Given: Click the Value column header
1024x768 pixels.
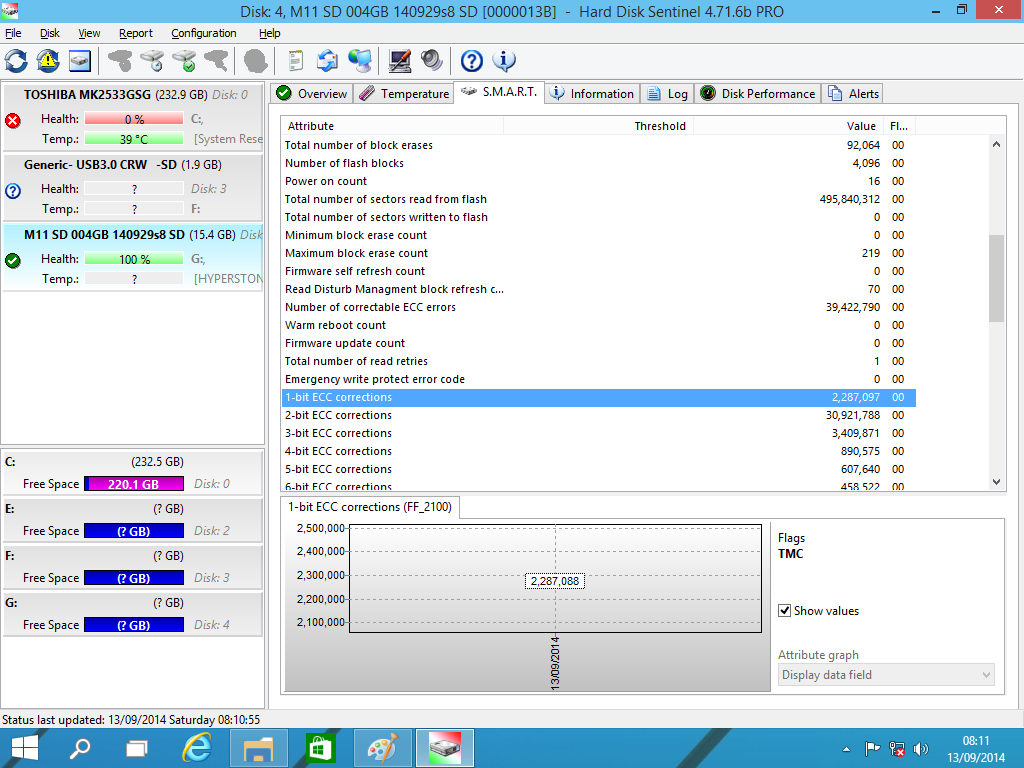Looking at the screenshot, I should click(787, 126).
